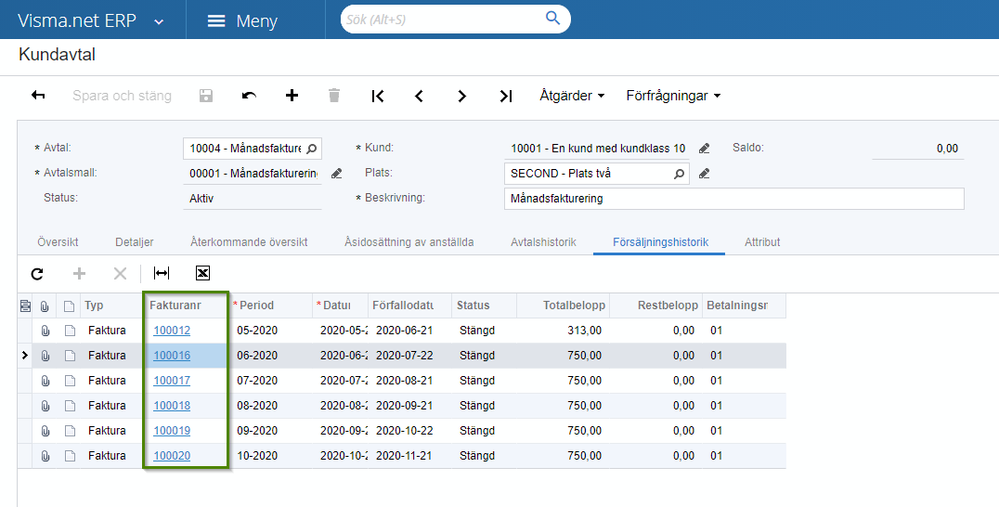Select the due date cell 2020-11-21
Viewport: 999px width, 507px height.
click(x=410, y=456)
